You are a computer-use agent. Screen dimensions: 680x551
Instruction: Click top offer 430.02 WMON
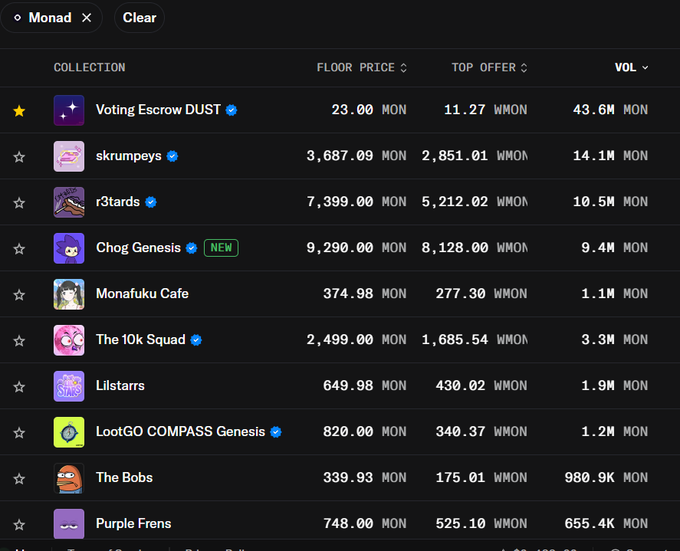coord(481,385)
